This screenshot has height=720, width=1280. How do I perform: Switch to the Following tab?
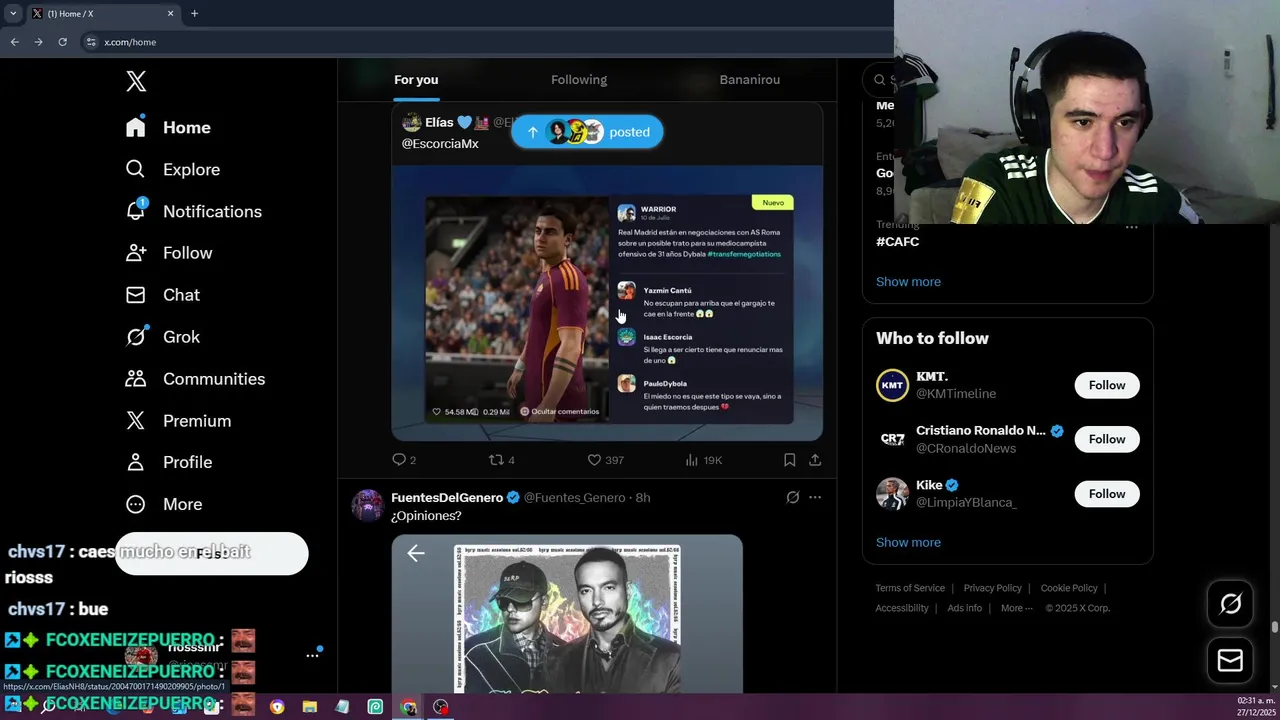coord(579,80)
